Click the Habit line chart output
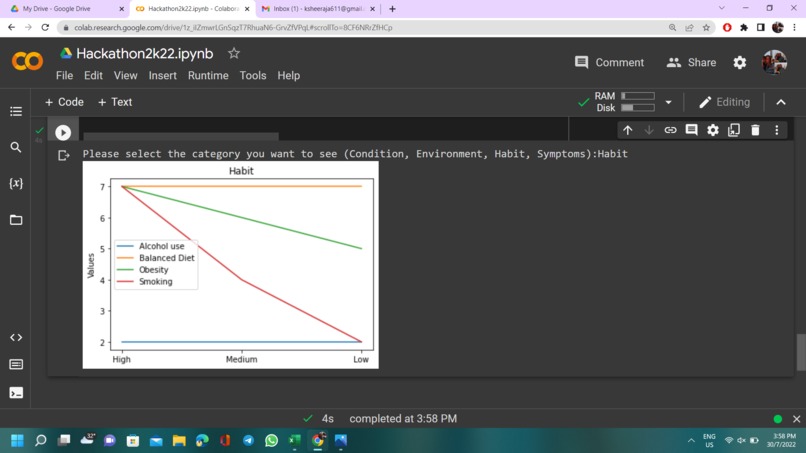806x453 pixels. click(231, 265)
